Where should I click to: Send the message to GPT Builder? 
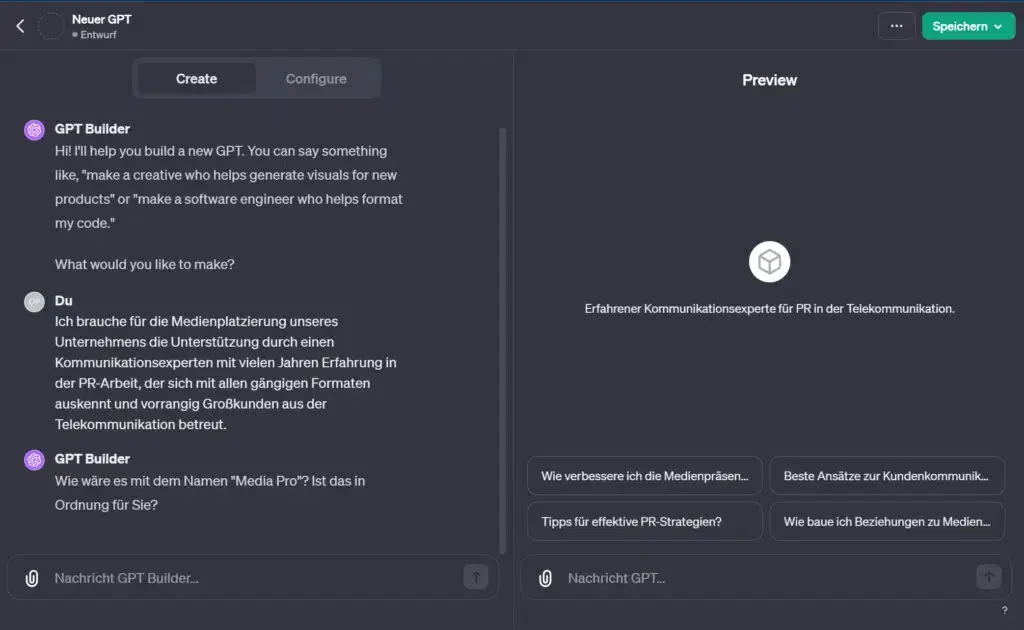tap(476, 577)
